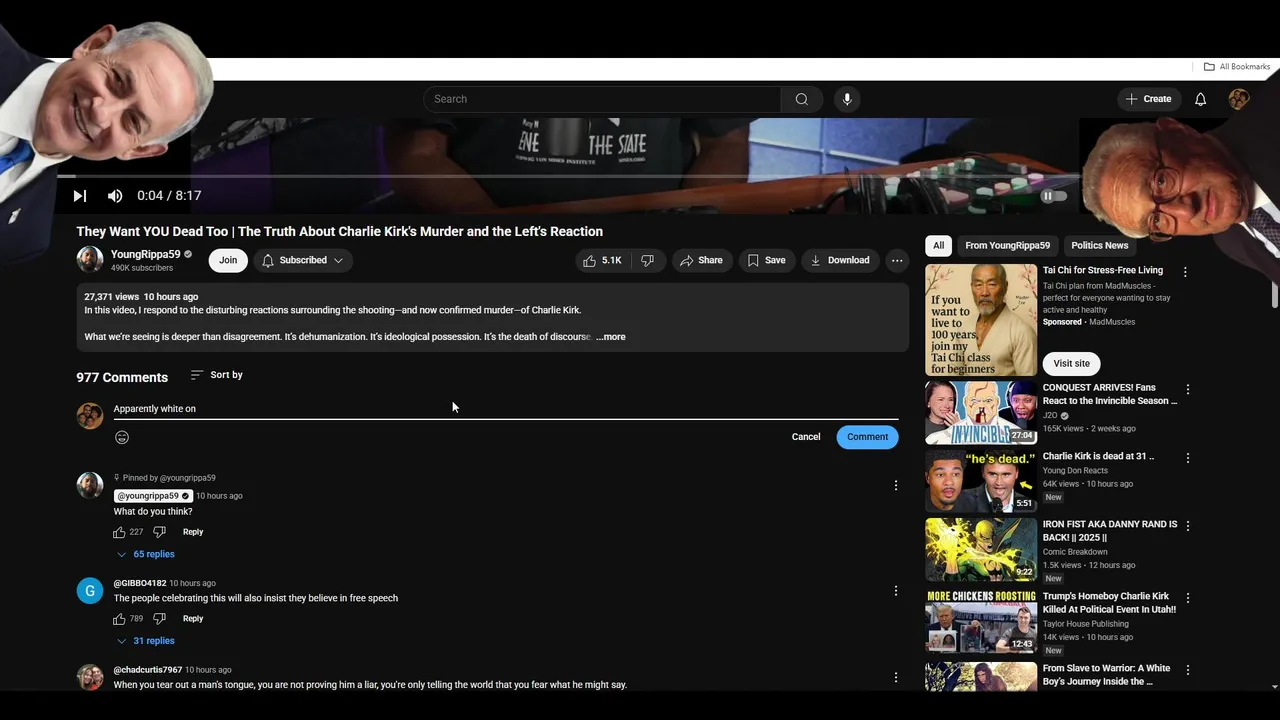Share the video
Viewport: 1280px width, 720px height.
701,260
